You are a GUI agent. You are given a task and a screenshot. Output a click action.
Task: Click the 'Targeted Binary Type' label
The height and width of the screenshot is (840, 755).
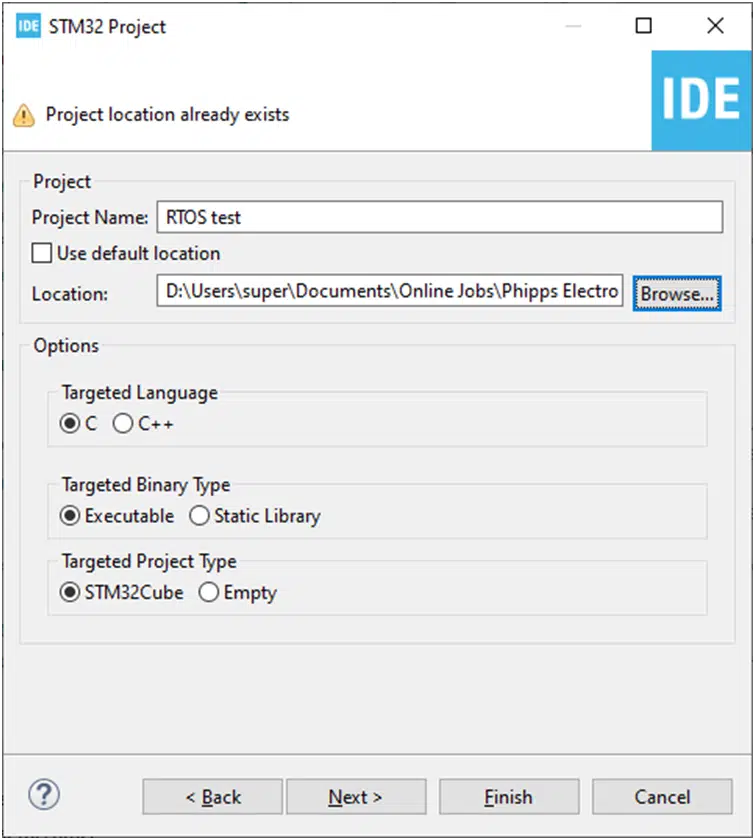point(146,485)
